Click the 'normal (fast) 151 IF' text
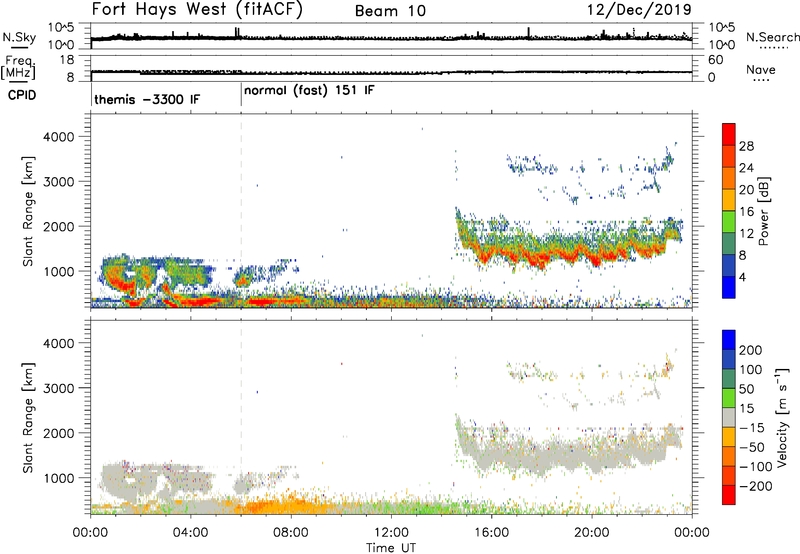800x554 pixels. [309, 91]
